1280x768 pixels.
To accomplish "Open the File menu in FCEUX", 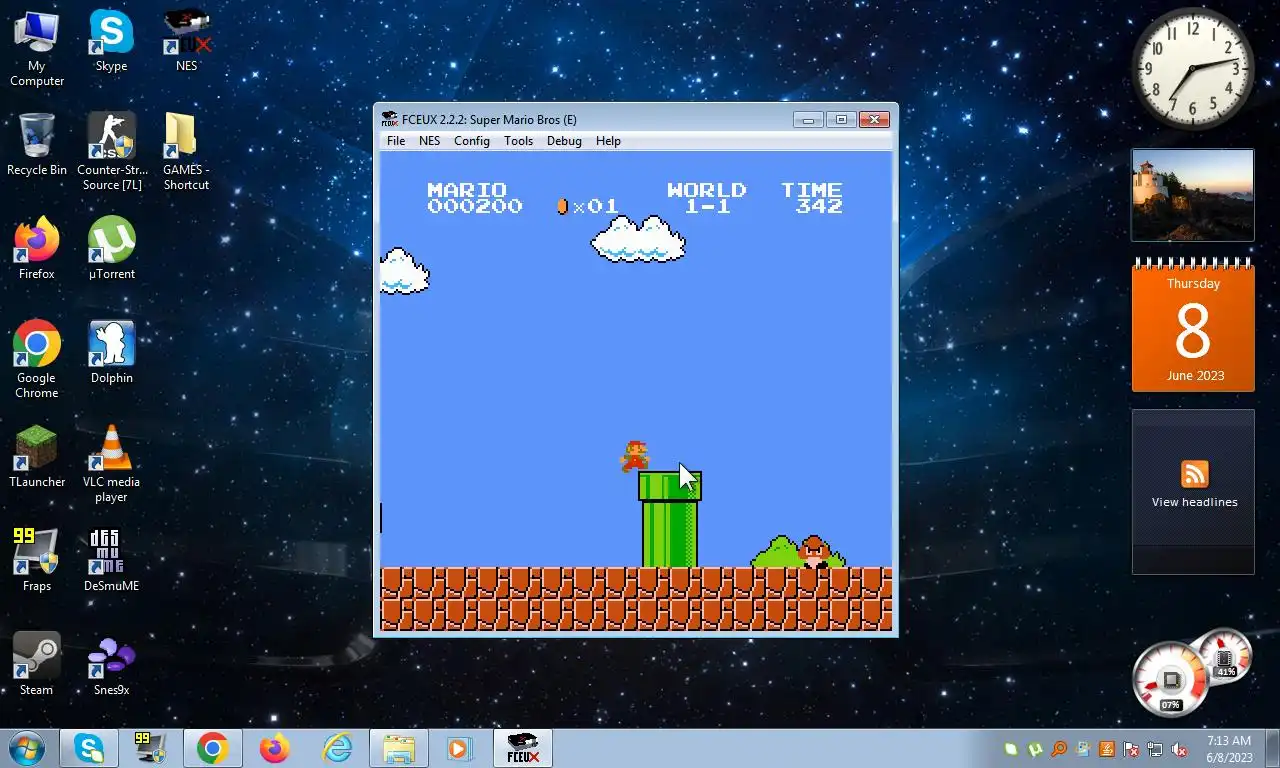I will pos(396,141).
